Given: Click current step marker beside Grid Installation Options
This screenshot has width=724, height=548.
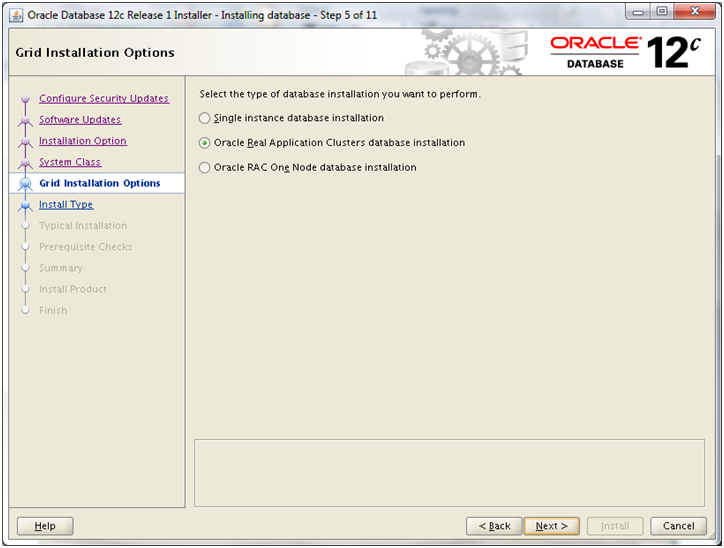Looking at the screenshot, I should point(25,184).
